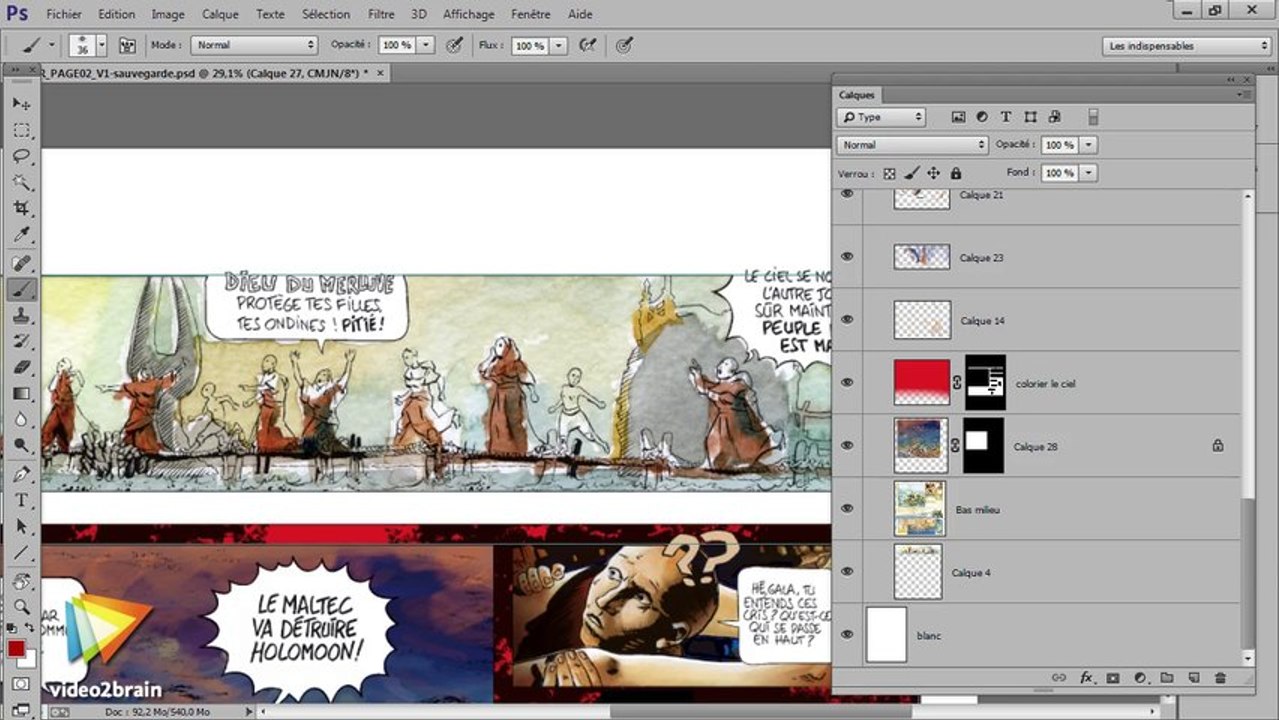This screenshot has width=1279, height=720.
Task: Select the Gradient tool
Action: 22,393
